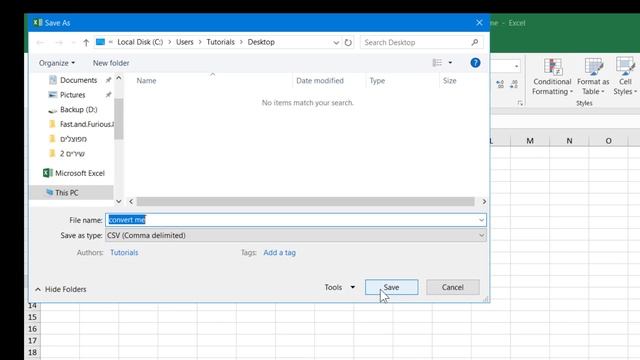The image size is (640, 360).
Task: Open Tools dropdown menu
Action: pyautogui.click(x=340, y=287)
